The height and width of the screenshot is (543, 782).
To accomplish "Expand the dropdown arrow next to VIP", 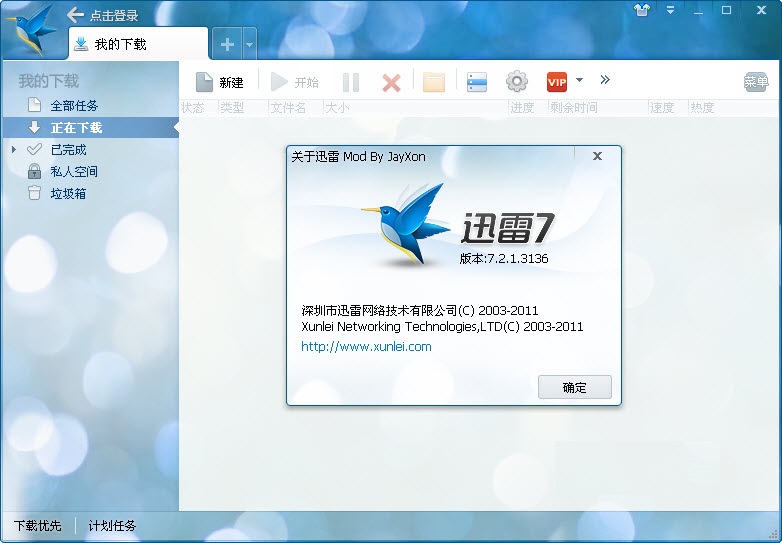I will click(x=579, y=80).
